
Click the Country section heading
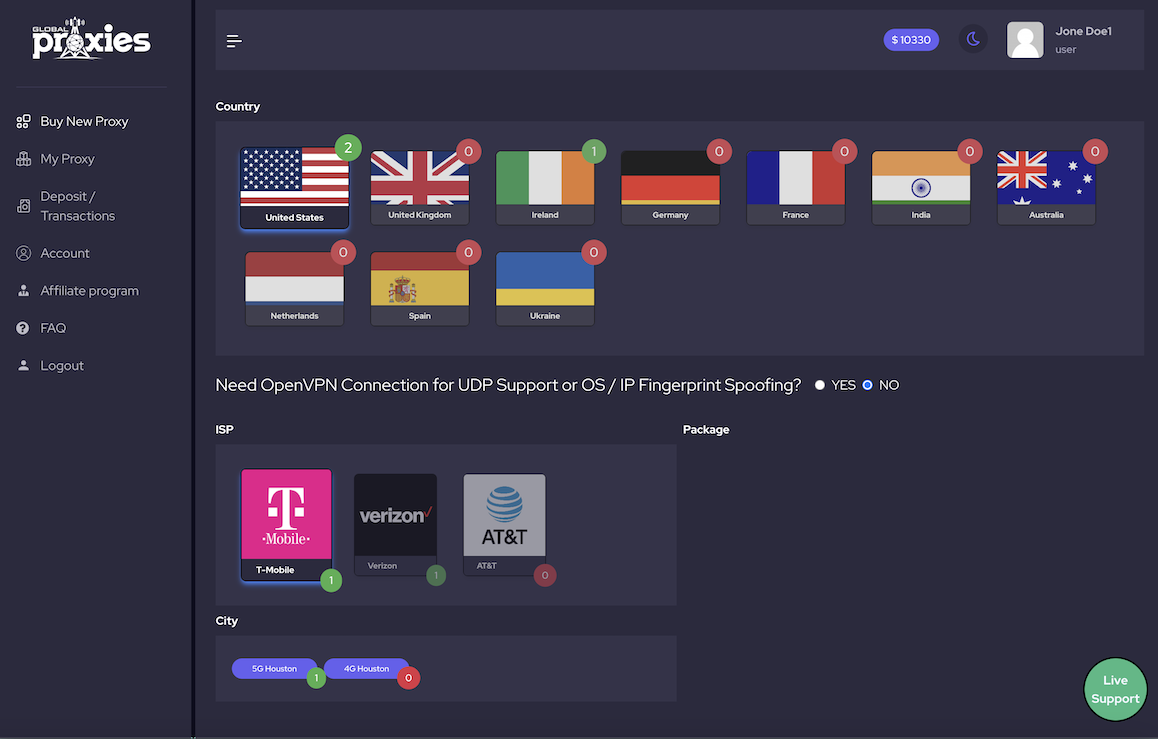[238, 106]
